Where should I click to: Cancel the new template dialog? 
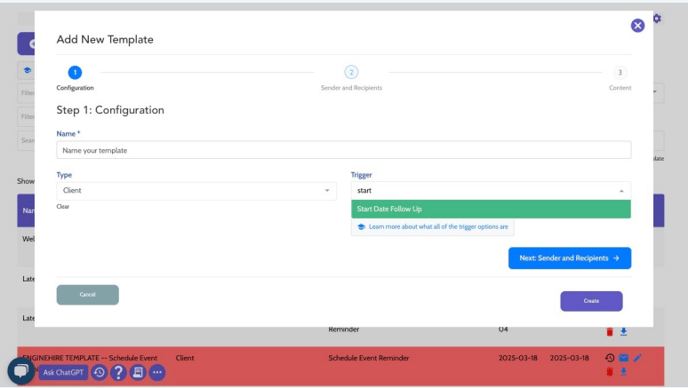coord(87,295)
